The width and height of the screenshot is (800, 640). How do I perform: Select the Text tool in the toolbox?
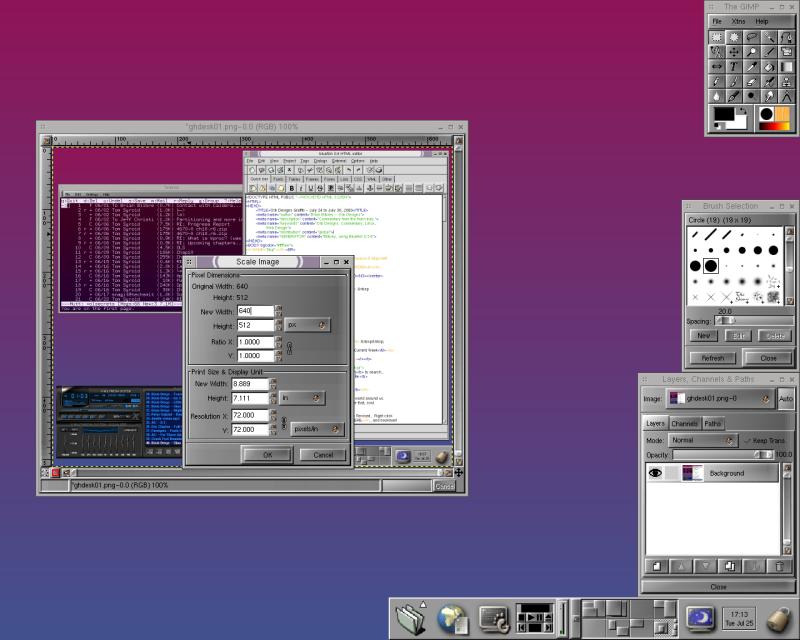pos(734,66)
